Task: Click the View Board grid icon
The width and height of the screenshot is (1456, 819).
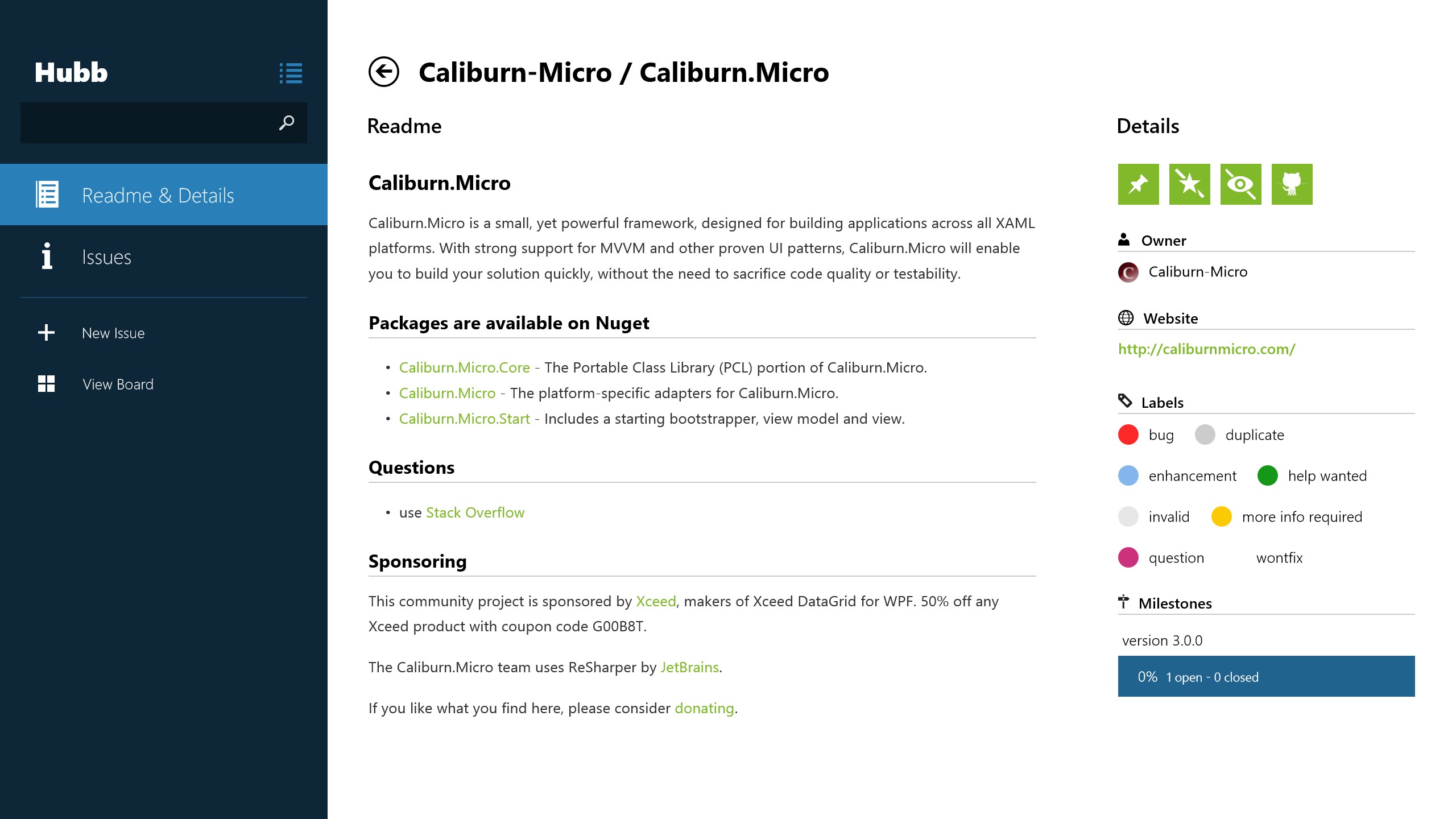Action: (x=46, y=384)
